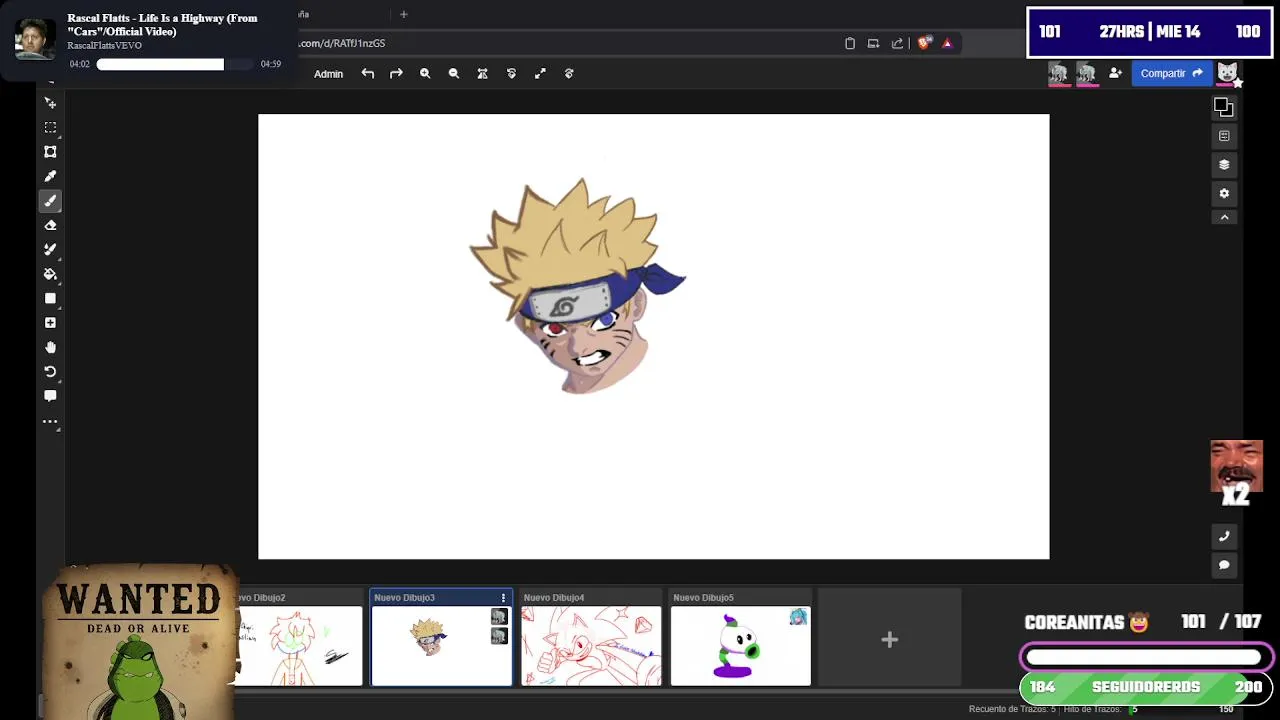This screenshot has height=720, width=1280.
Task: Open the brush settings panel icon
Action: pos(1224,136)
